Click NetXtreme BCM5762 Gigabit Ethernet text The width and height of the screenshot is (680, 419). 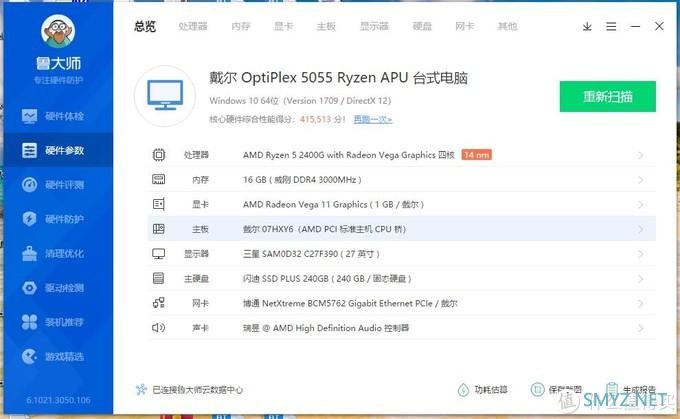(x=350, y=303)
